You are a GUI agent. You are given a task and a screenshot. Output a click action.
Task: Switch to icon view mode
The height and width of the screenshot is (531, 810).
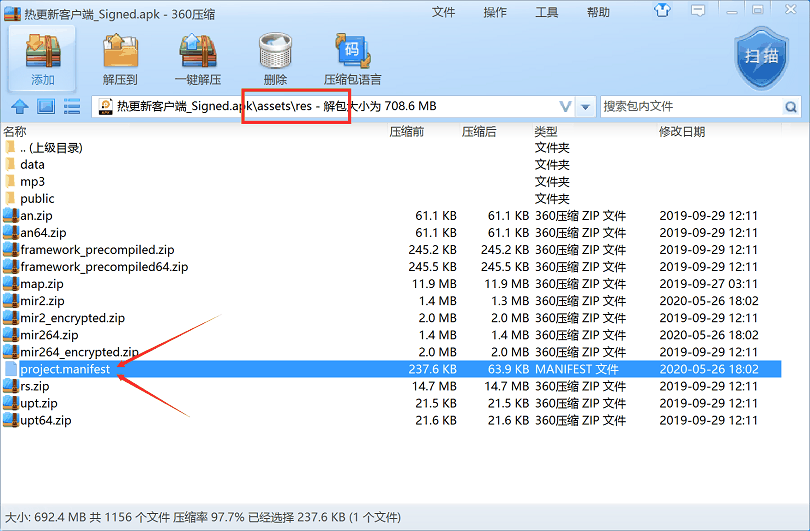46,106
